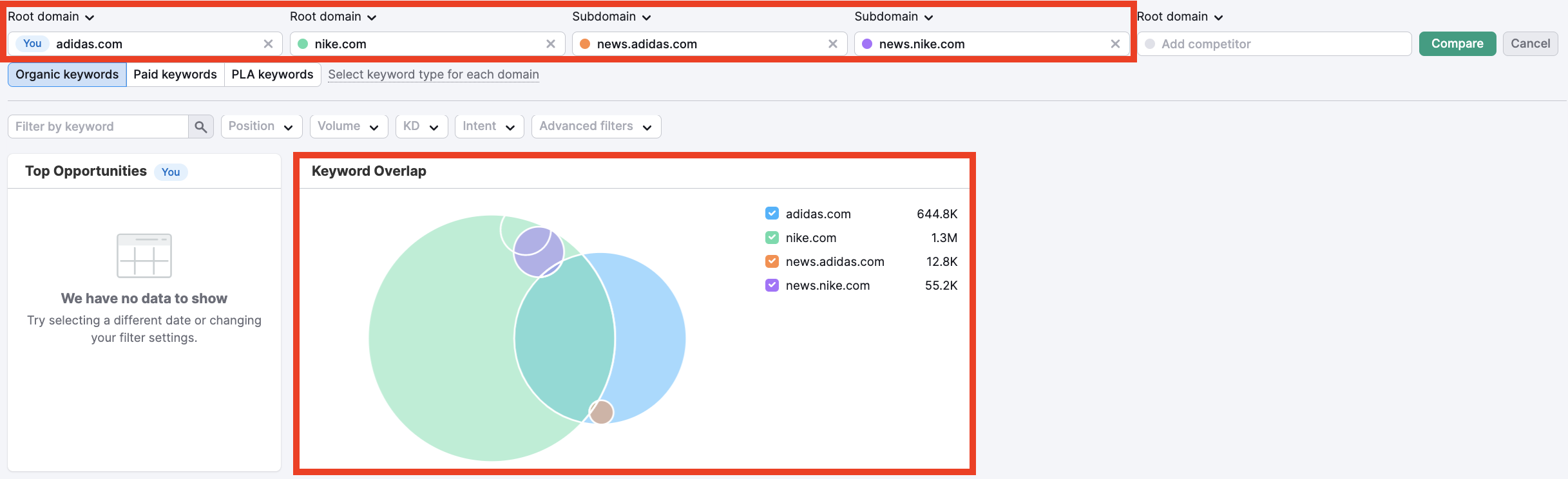Remove adidas.com with its X icon

point(268,44)
